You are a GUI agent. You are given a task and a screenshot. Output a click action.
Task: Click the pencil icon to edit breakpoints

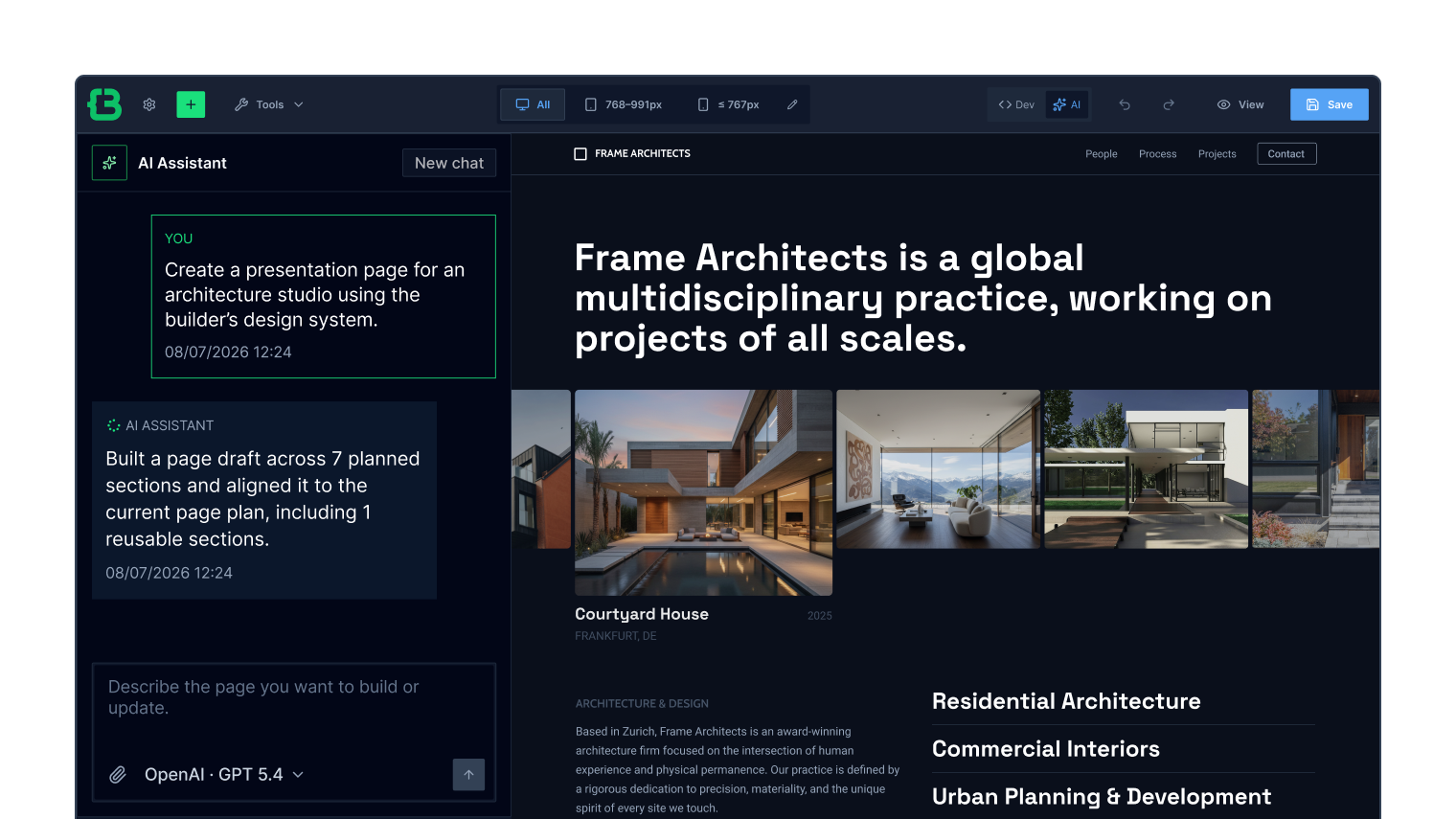[x=792, y=104]
